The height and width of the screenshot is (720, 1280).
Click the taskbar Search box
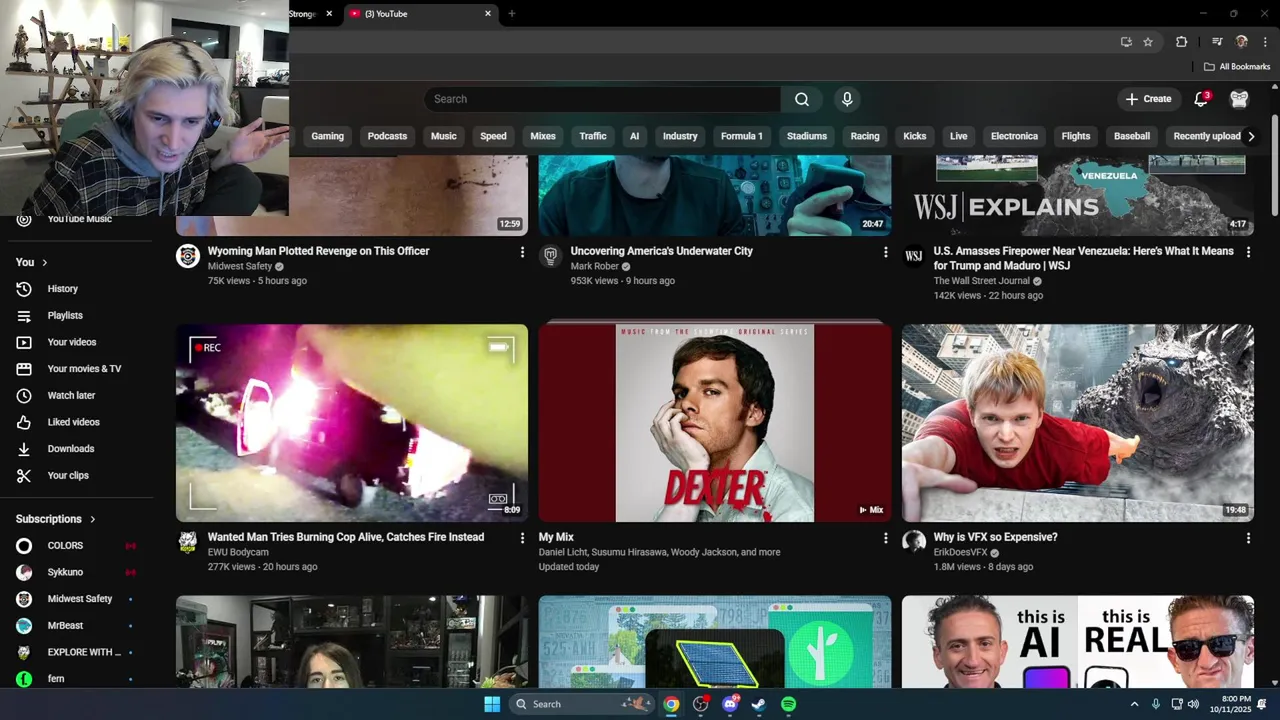[582, 704]
